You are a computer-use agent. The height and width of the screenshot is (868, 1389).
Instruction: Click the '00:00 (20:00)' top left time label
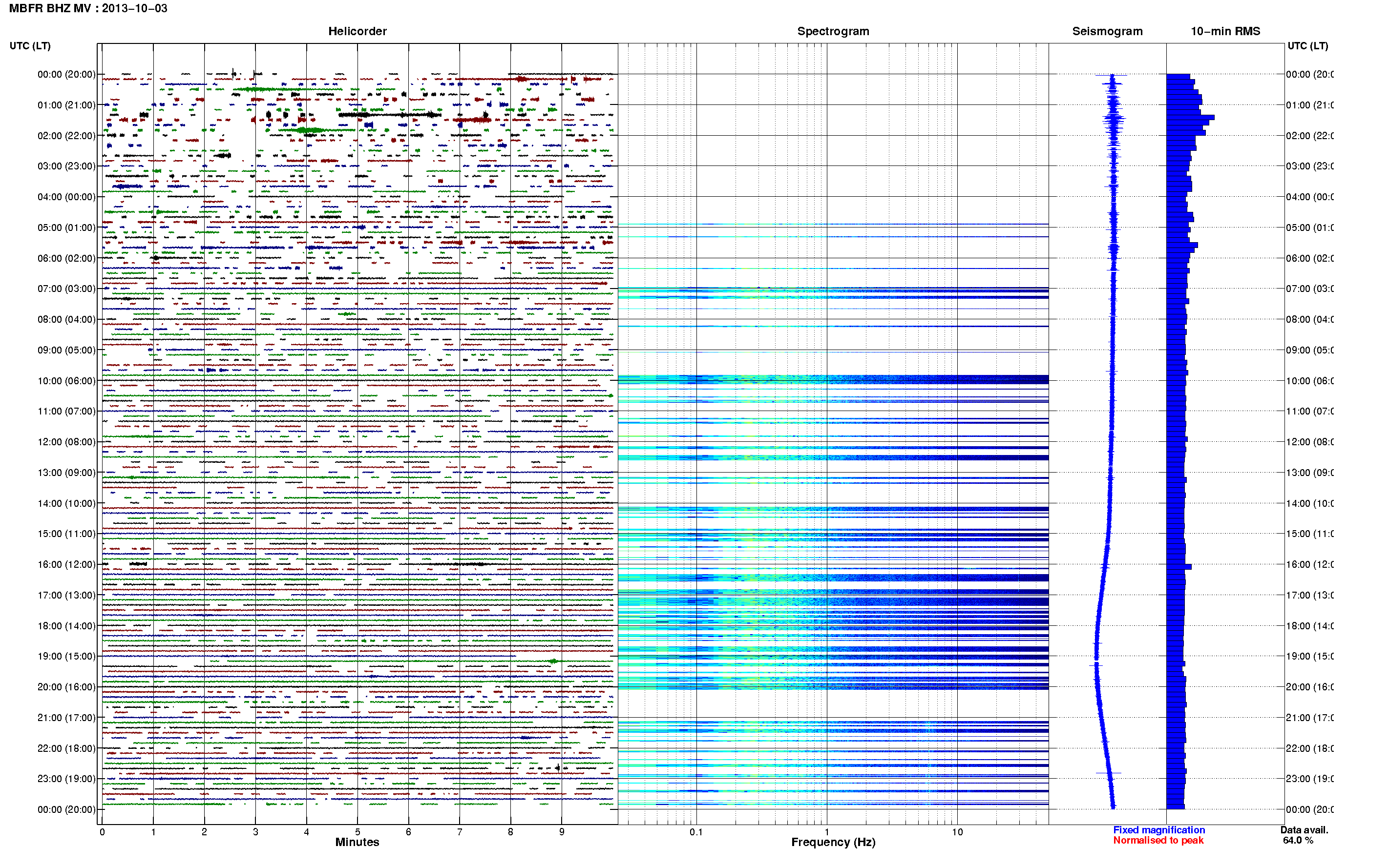click(x=66, y=75)
